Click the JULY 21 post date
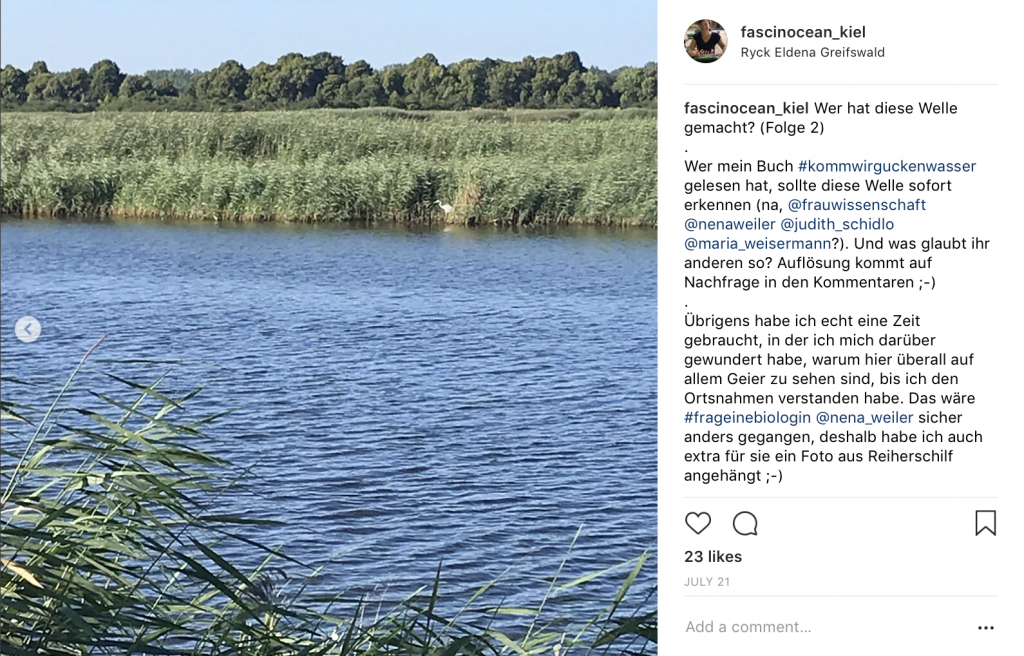1024x656 pixels. (707, 582)
